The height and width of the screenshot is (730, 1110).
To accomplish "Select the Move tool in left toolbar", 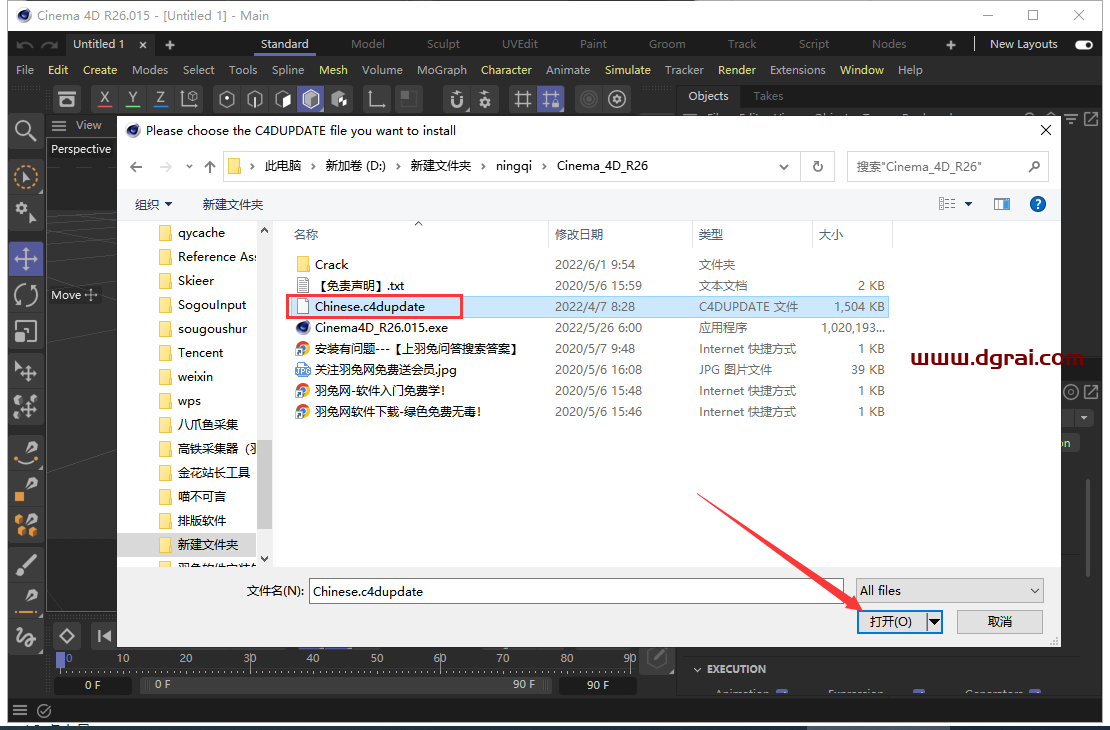I will 26,259.
